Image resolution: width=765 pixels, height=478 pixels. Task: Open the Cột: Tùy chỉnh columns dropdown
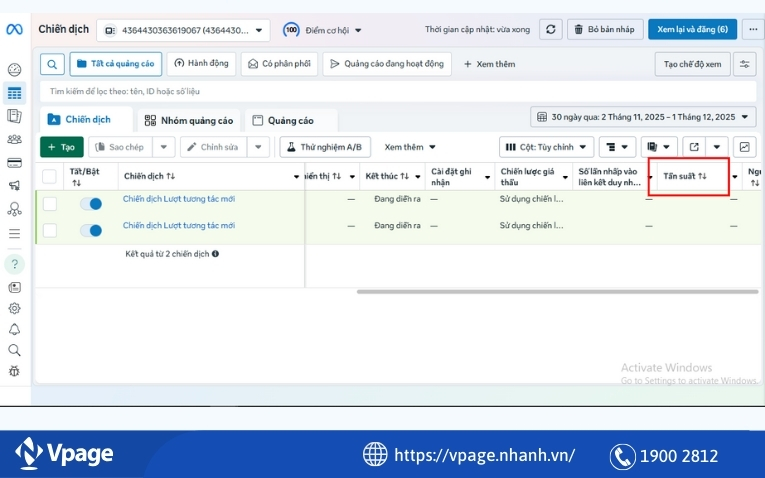click(x=546, y=147)
